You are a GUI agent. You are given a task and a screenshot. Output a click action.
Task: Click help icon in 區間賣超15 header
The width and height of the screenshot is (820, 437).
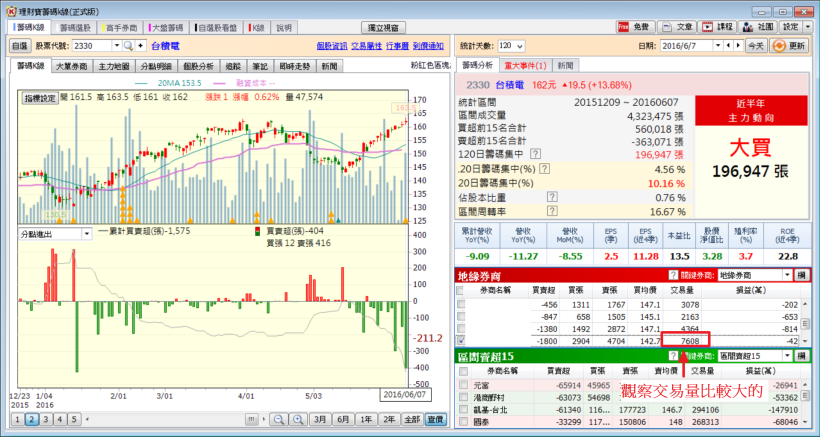pyautogui.click(x=674, y=356)
